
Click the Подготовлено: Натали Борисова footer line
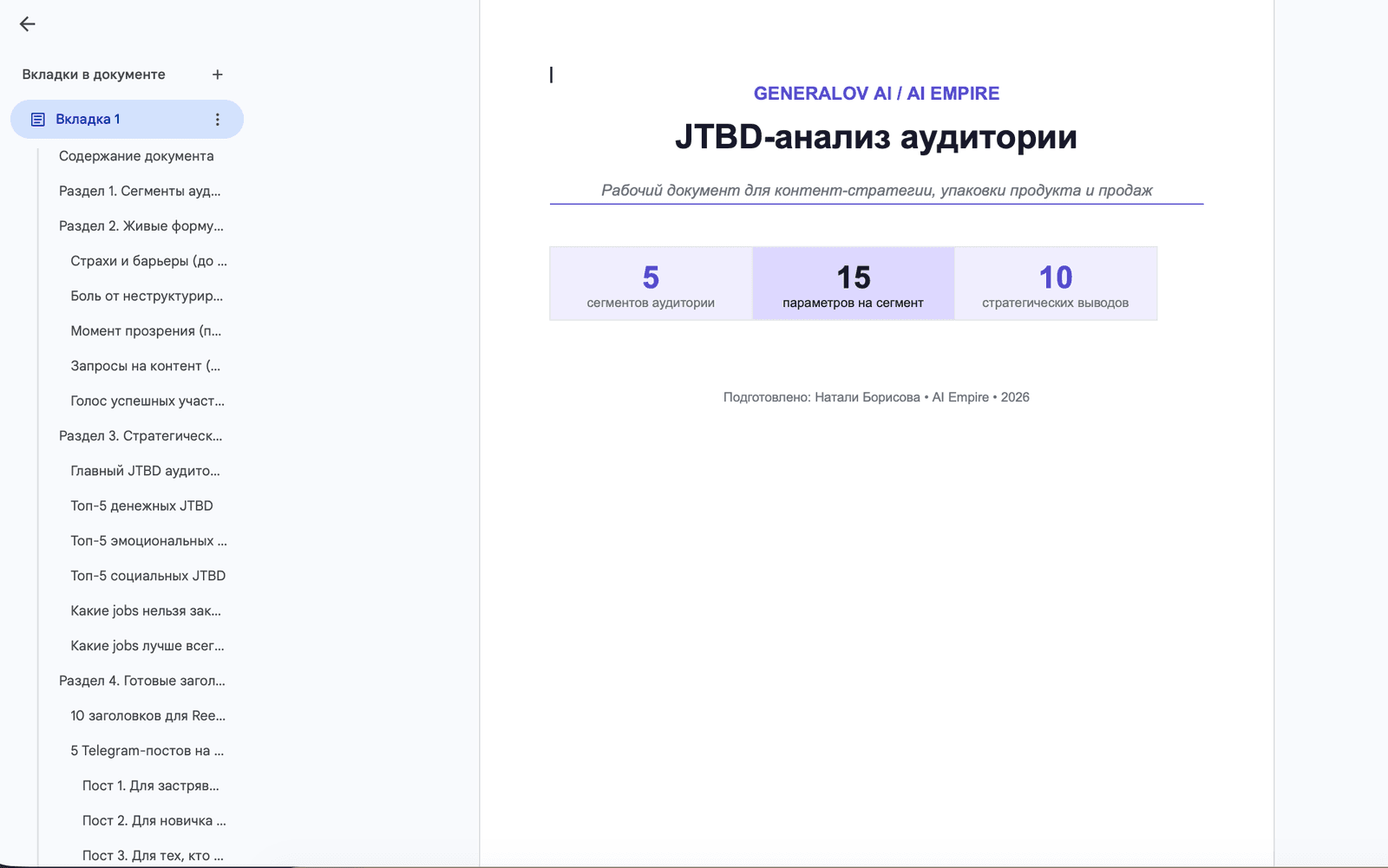(x=876, y=397)
